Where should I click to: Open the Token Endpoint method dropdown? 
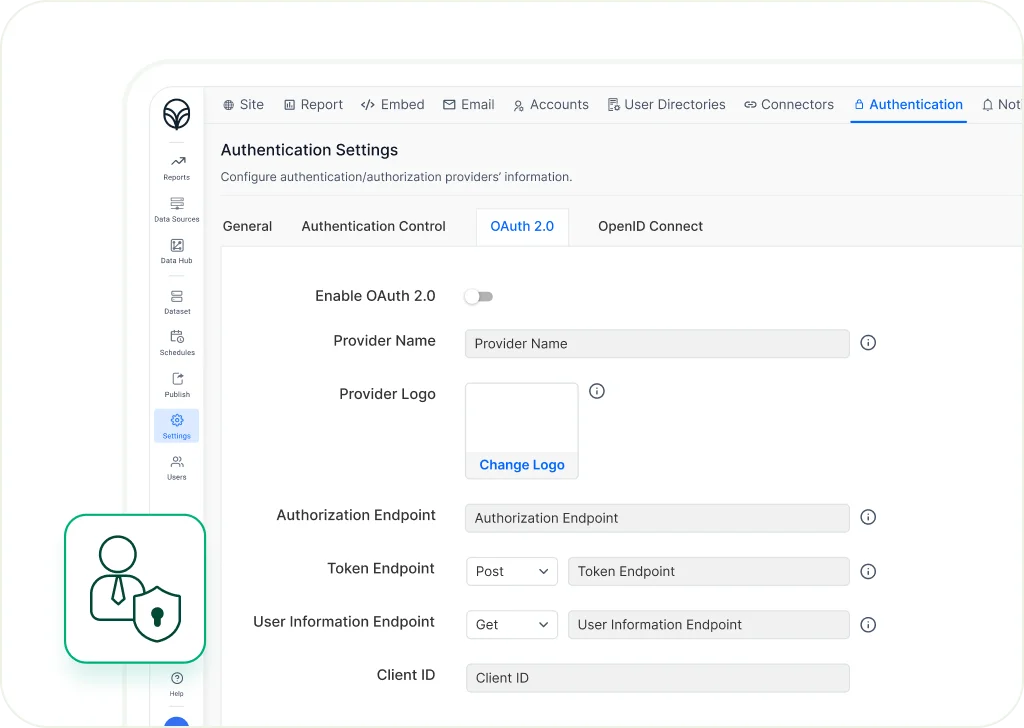tap(511, 571)
